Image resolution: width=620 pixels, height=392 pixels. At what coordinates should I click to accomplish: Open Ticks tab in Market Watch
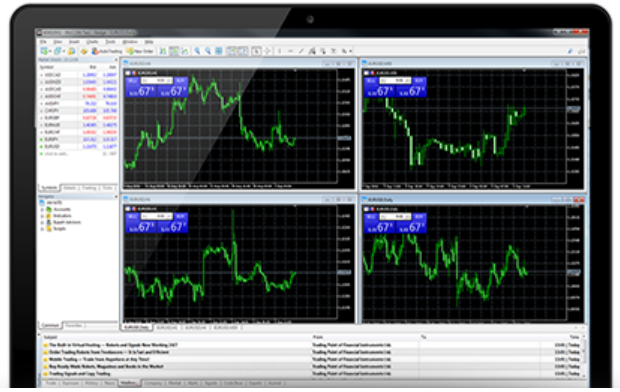tap(107, 188)
